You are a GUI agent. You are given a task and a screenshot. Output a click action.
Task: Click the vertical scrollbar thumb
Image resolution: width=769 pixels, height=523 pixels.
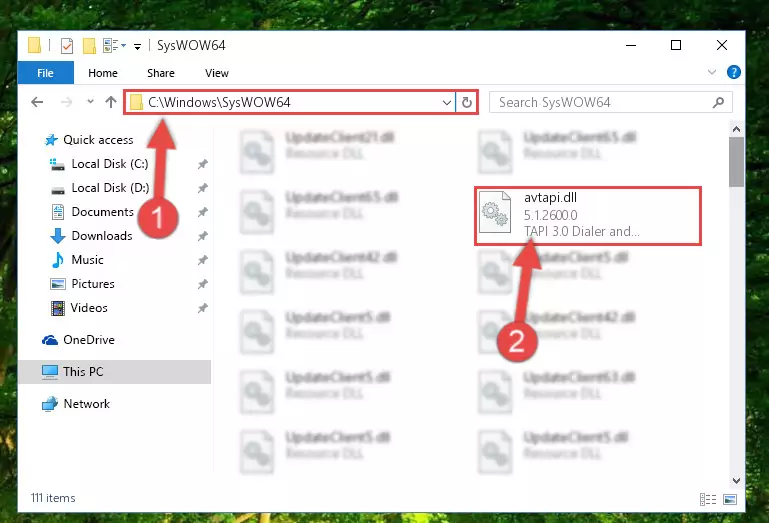coord(736,162)
